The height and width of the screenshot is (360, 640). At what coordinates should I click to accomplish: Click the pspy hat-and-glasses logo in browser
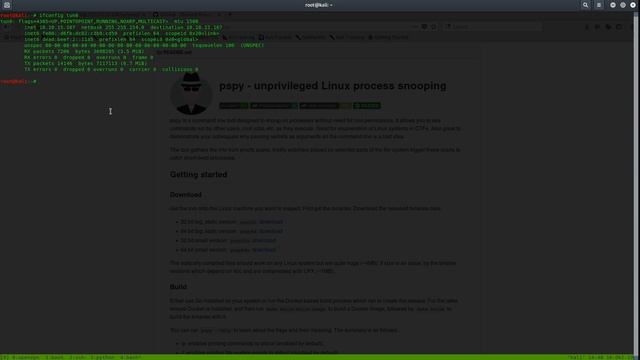pyautogui.click(x=191, y=94)
